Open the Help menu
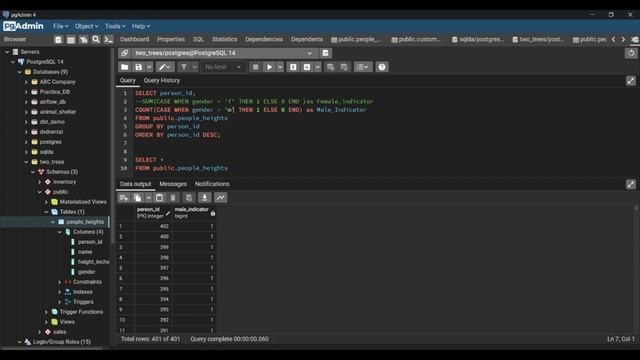 tap(141, 26)
